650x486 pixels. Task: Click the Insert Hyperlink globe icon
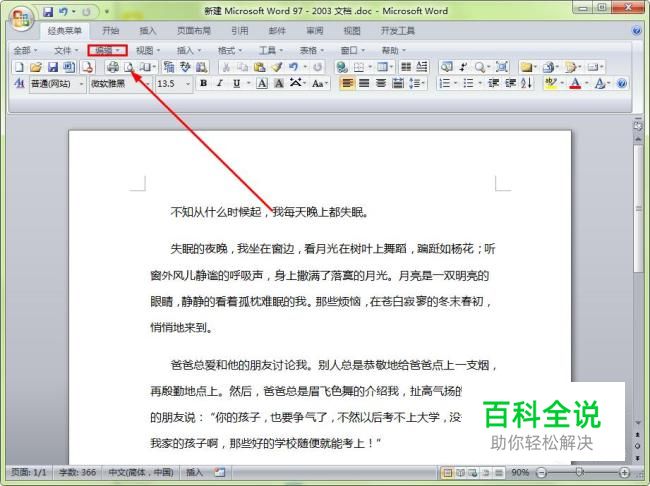tap(342, 67)
